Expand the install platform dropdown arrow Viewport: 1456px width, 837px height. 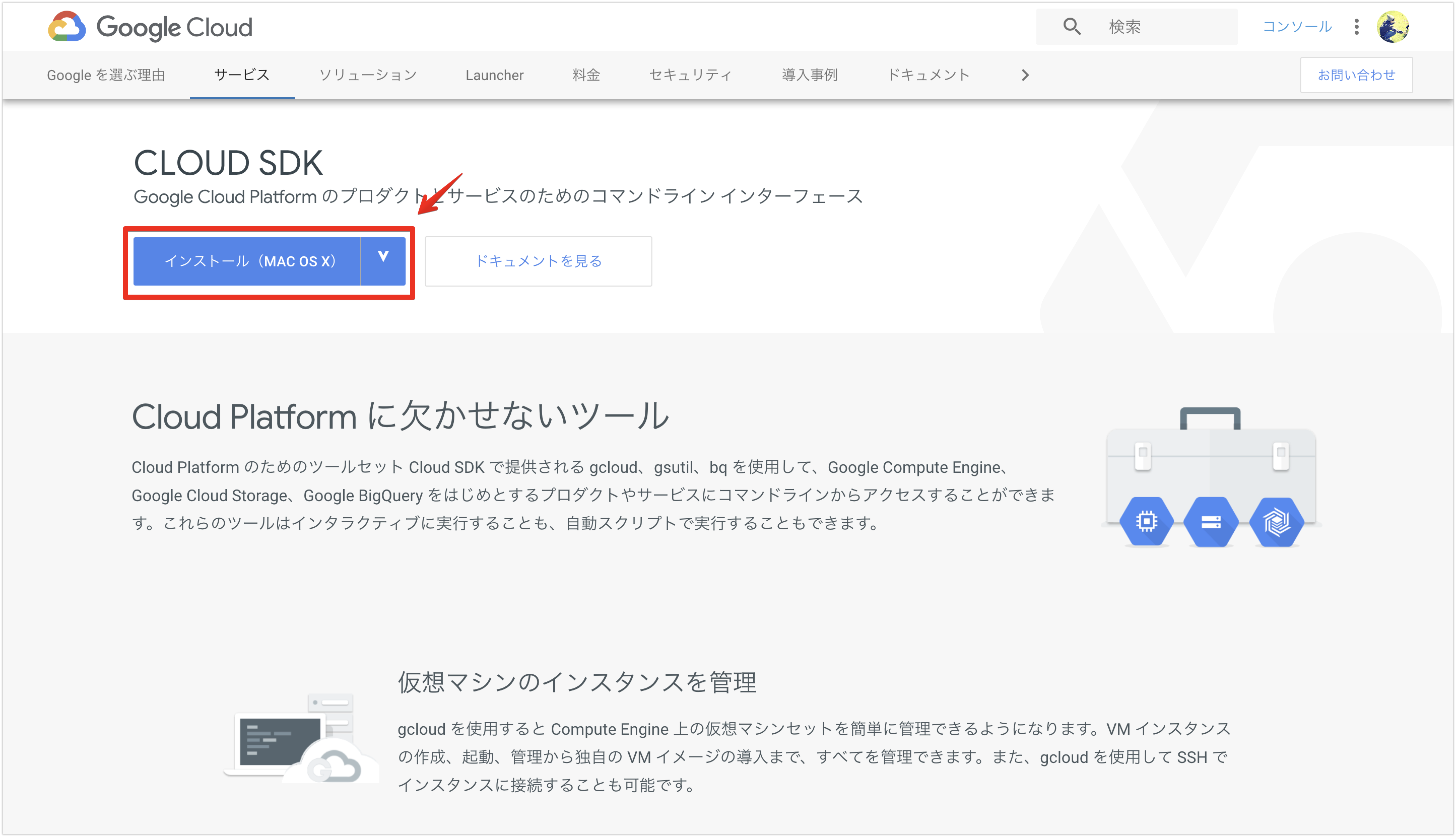(x=383, y=260)
